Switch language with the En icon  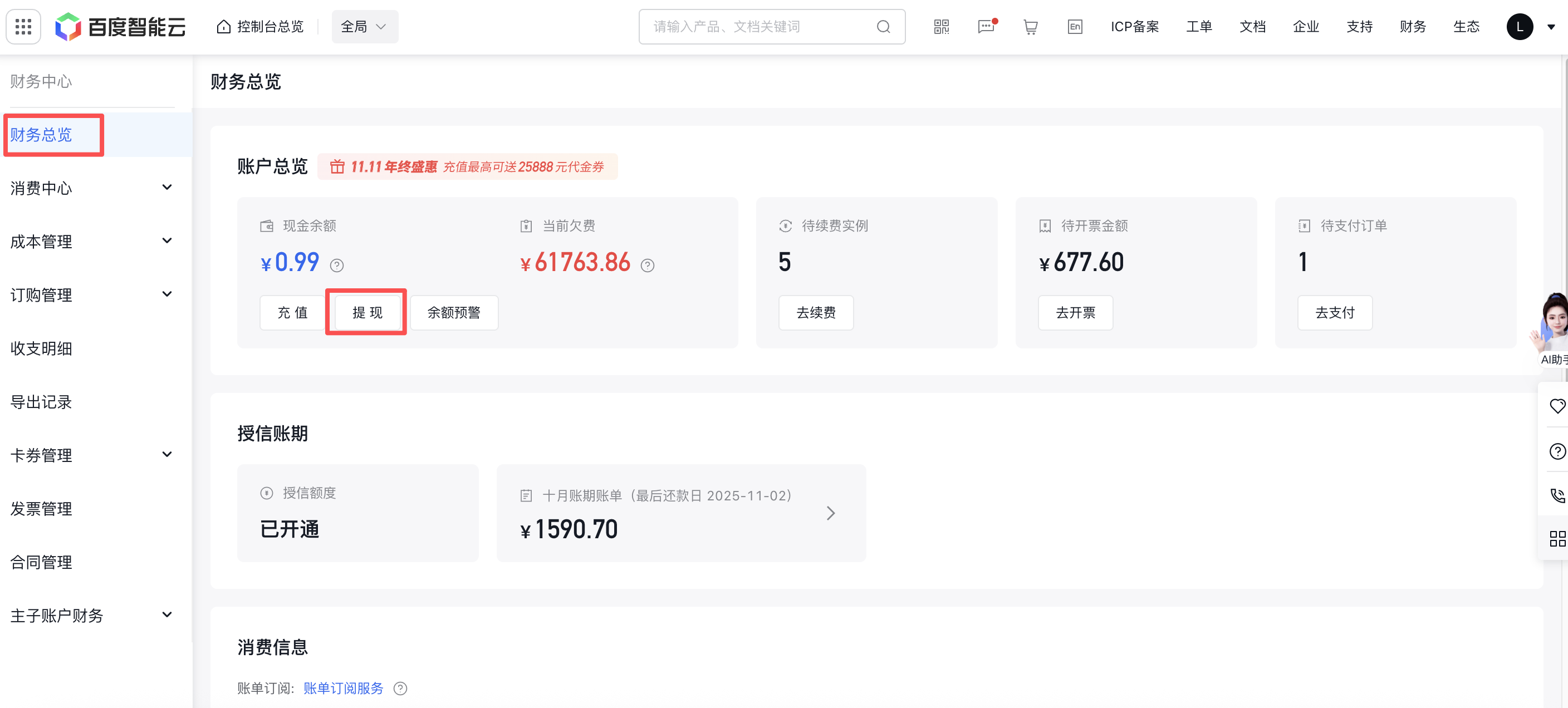tap(1074, 27)
